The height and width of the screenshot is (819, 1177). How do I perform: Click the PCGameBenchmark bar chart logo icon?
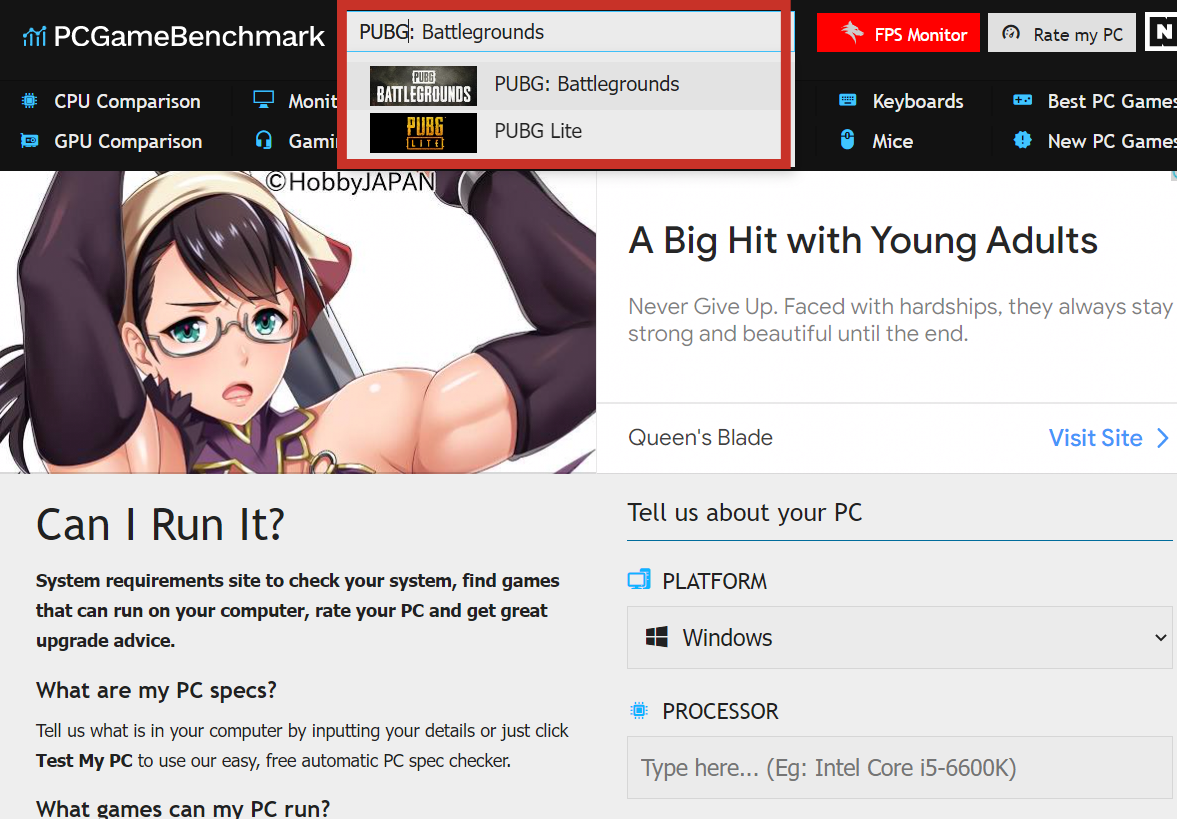click(35, 35)
